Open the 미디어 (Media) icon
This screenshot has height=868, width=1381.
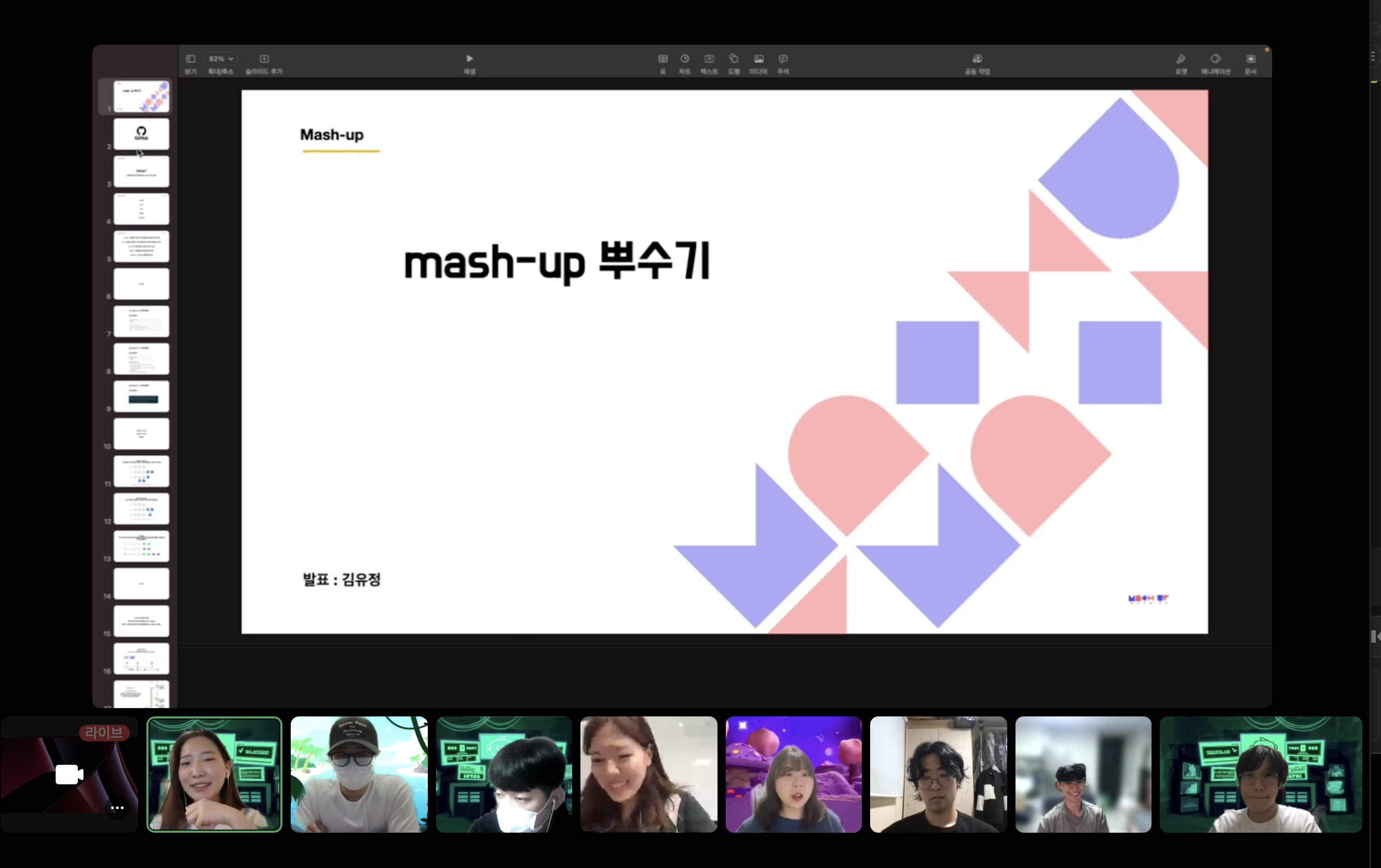(758, 59)
